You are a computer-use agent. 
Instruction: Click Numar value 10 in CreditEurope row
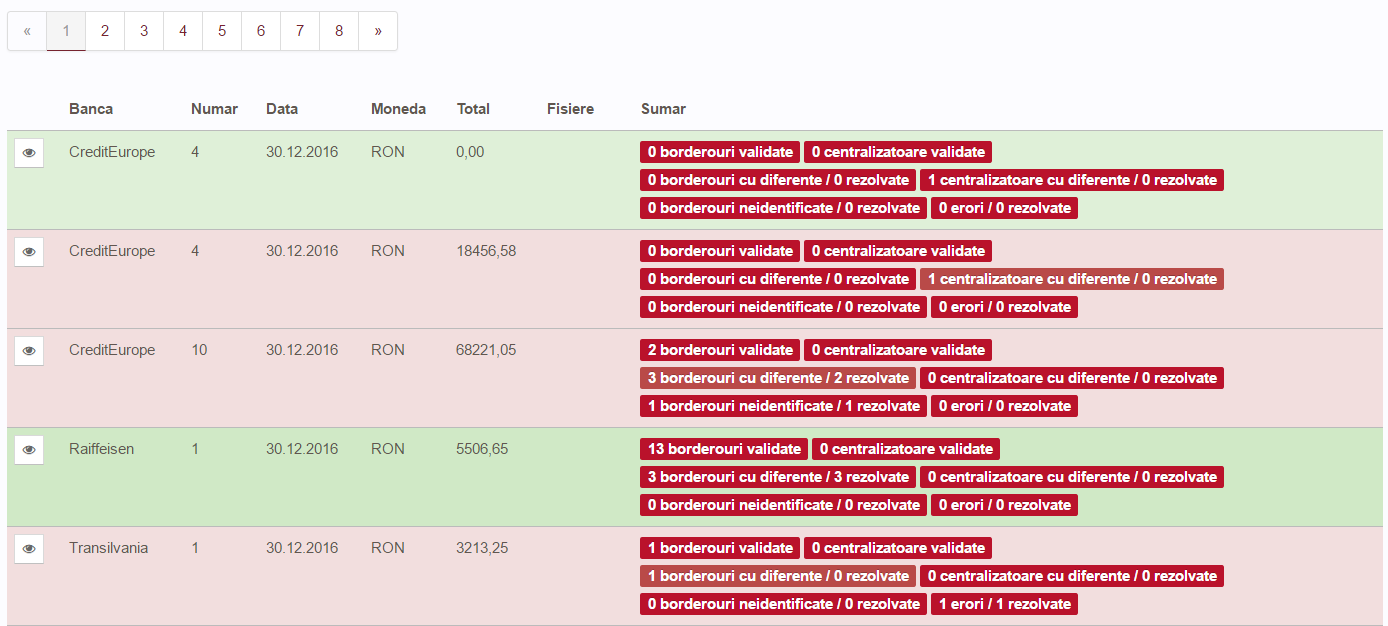pyautogui.click(x=199, y=350)
